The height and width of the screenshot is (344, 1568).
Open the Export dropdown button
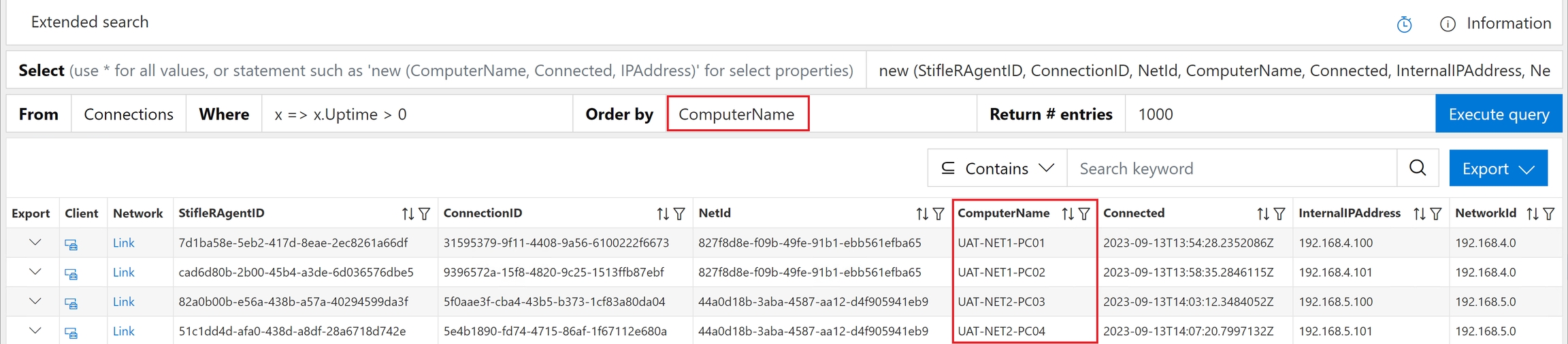pos(1498,169)
